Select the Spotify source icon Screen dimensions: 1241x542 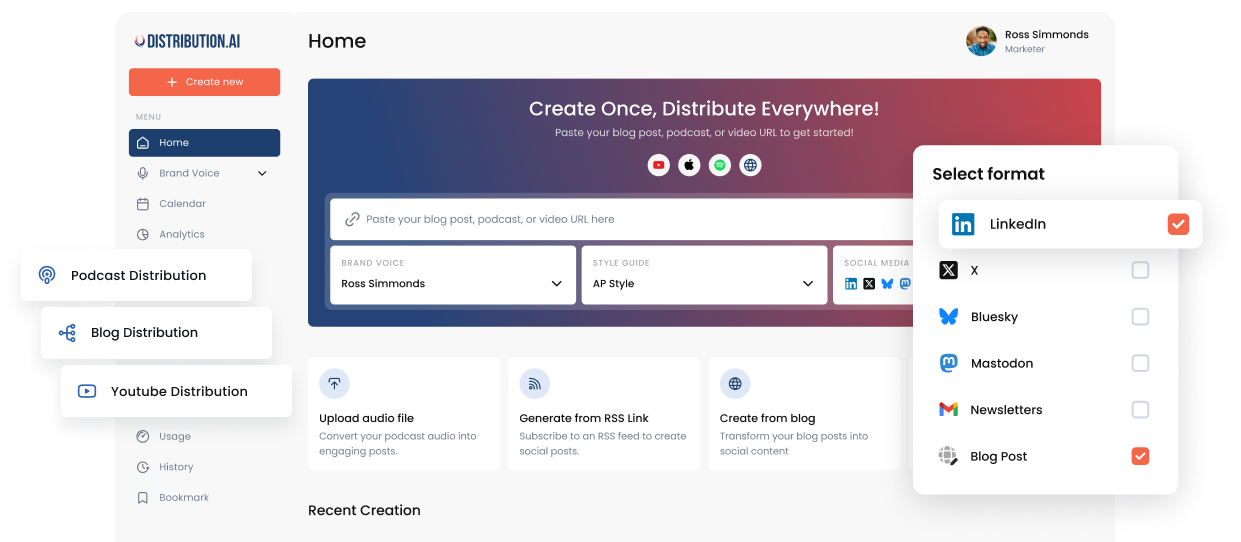click(x=720, y=165)
